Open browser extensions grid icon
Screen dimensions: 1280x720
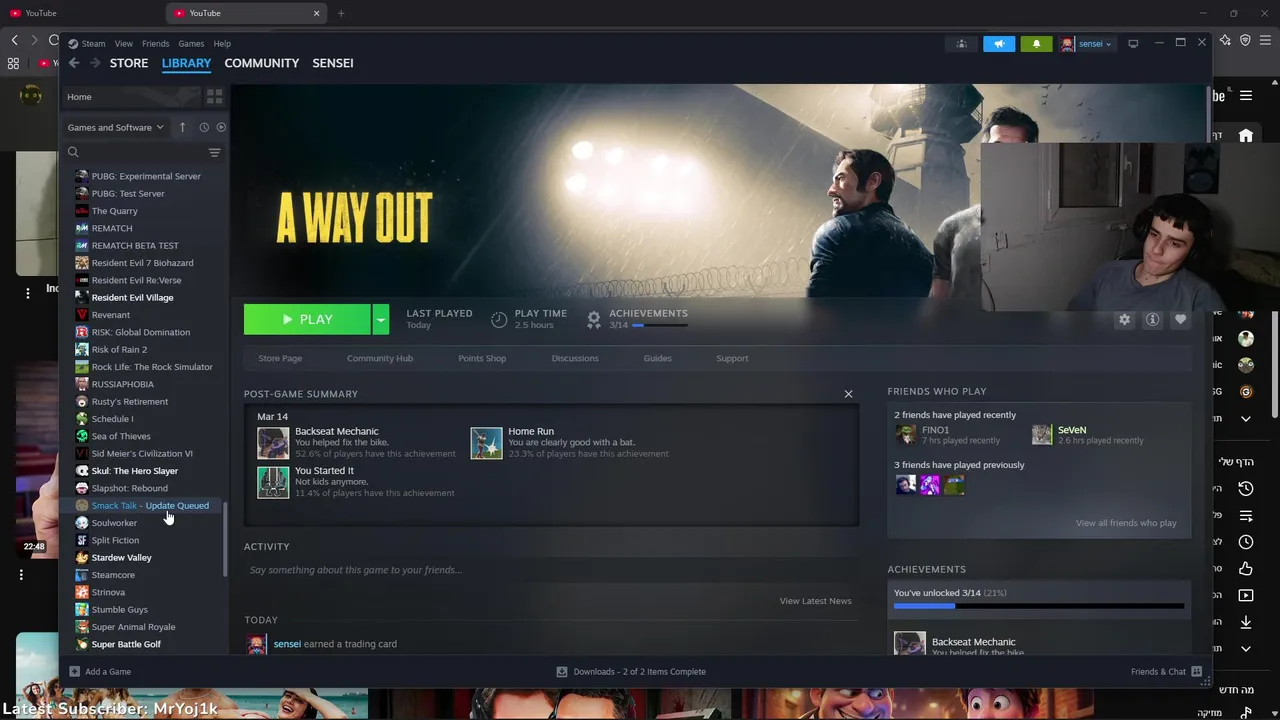click(13, 63)
